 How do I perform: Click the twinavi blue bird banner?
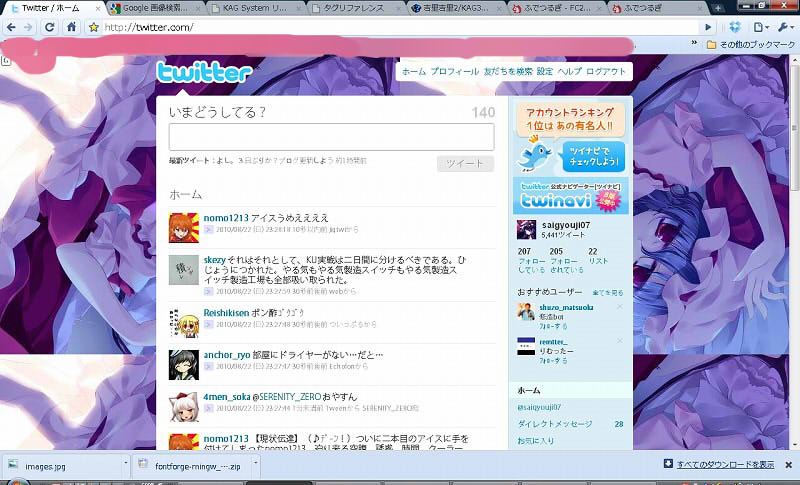570,138
